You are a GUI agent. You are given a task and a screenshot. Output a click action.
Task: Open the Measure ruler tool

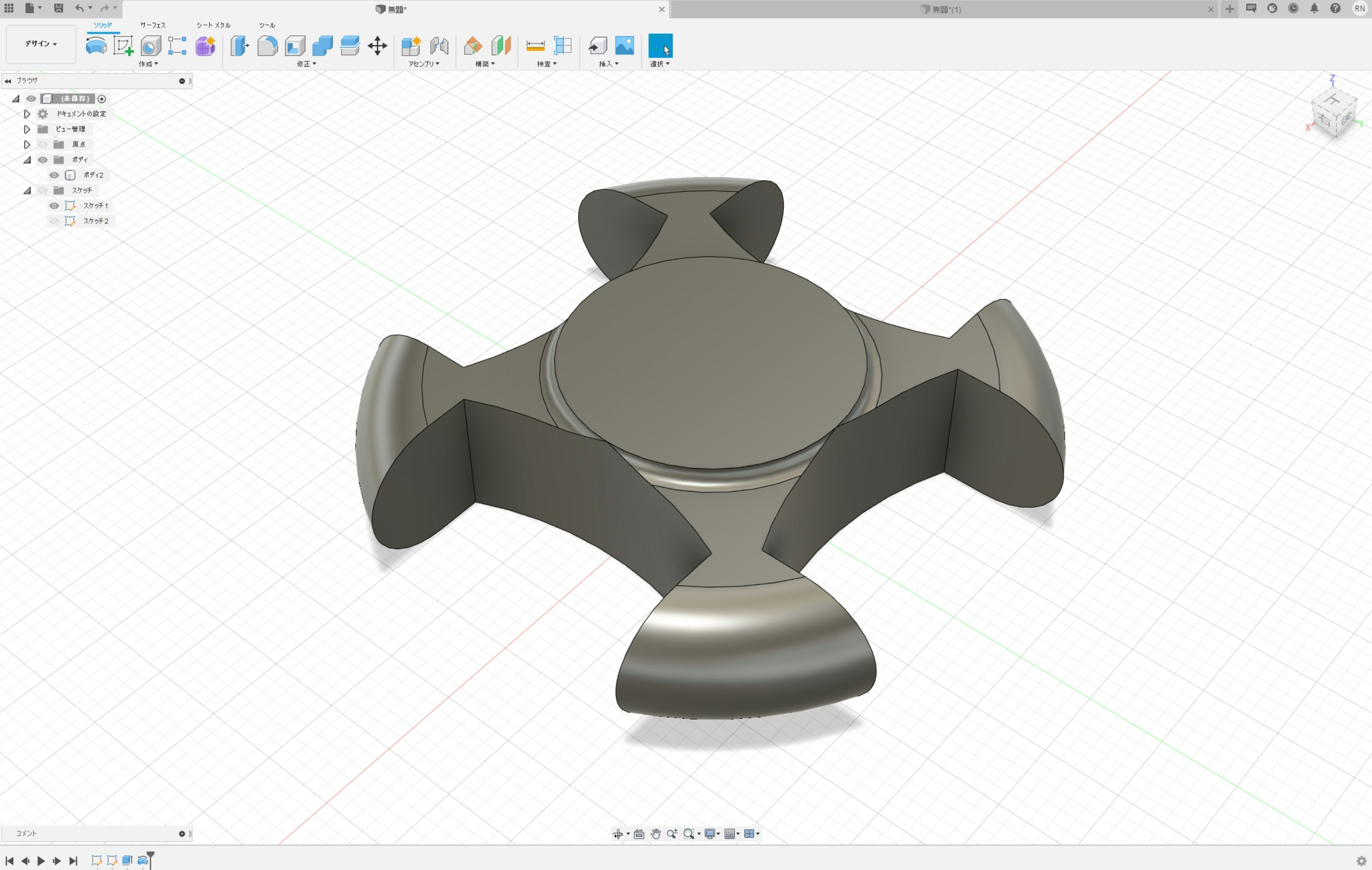(535, 45)
